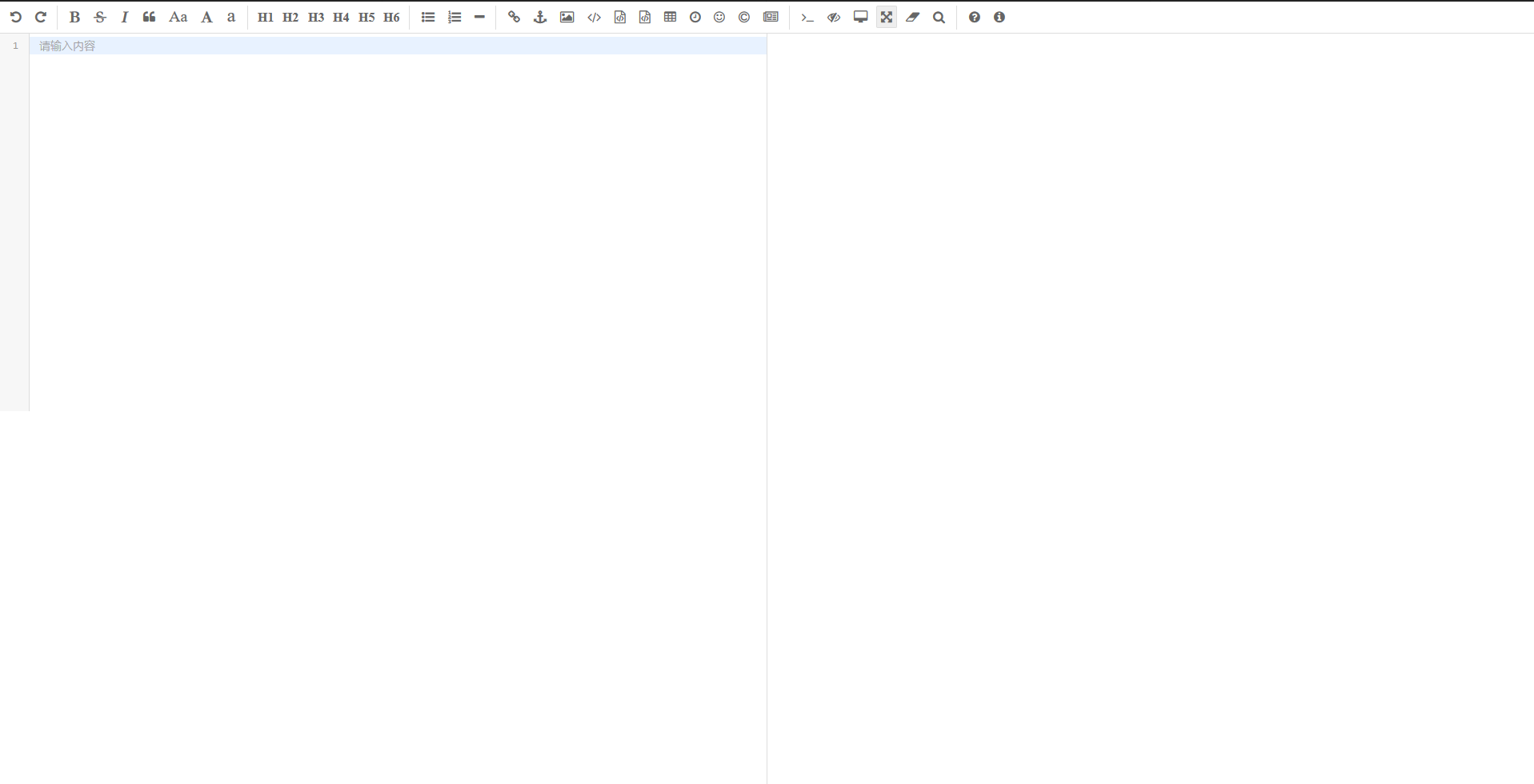The width and height of the screenshot is (1534, 784).
Task: Click the Redo arrow icon
Action: (x=40, y=17)
